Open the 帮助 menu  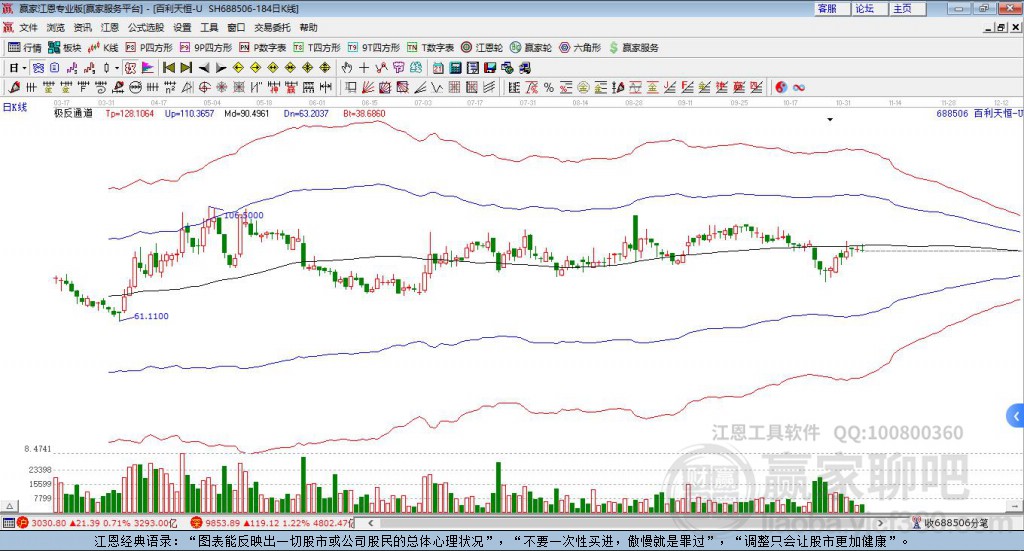(308, 27)
